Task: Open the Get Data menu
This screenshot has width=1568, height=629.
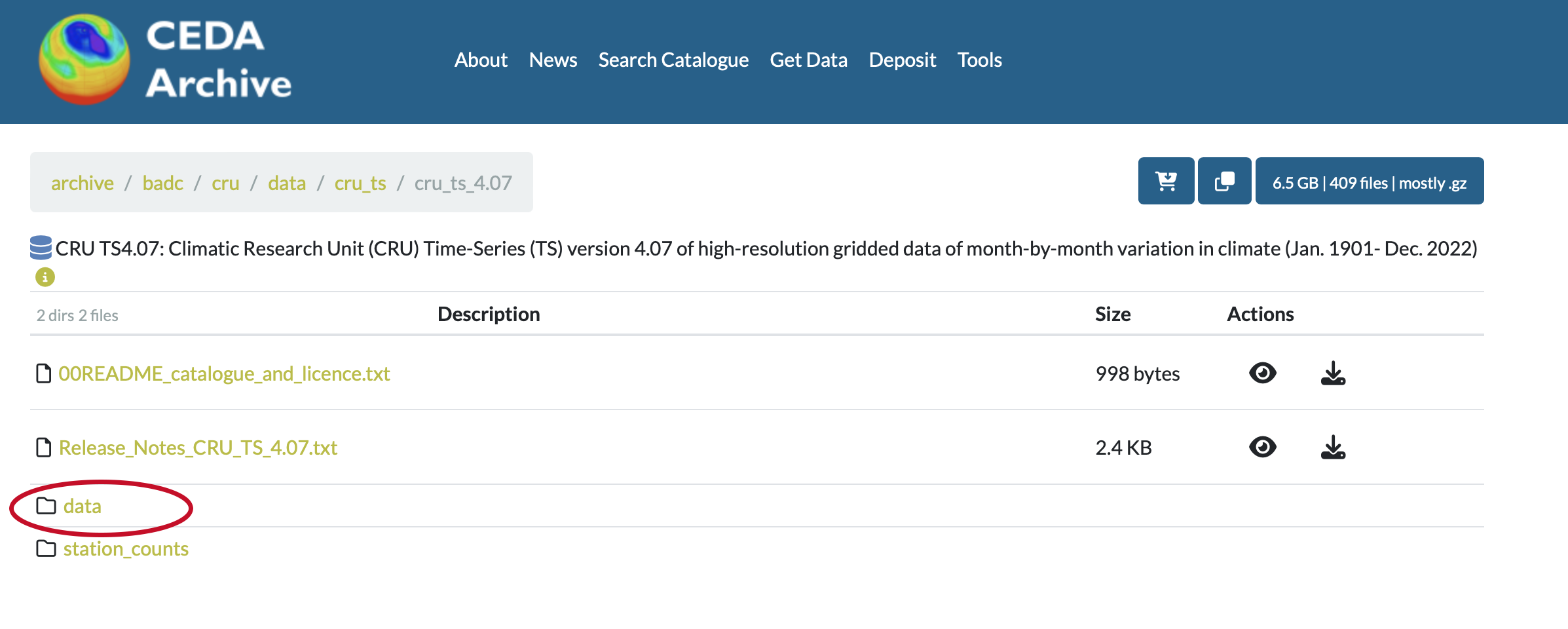Action: 808,60
